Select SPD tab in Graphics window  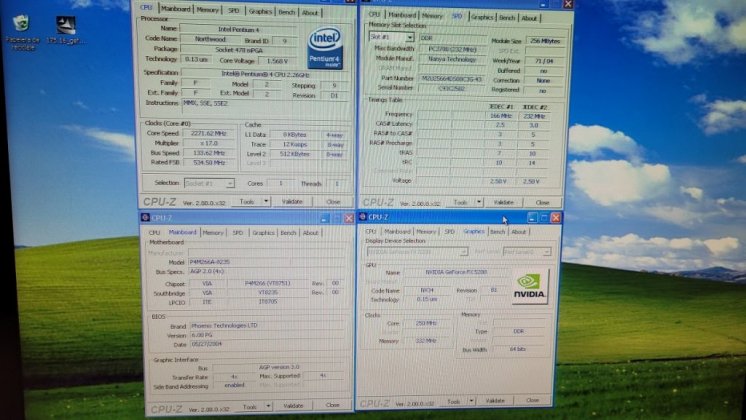tap(449, 232)
